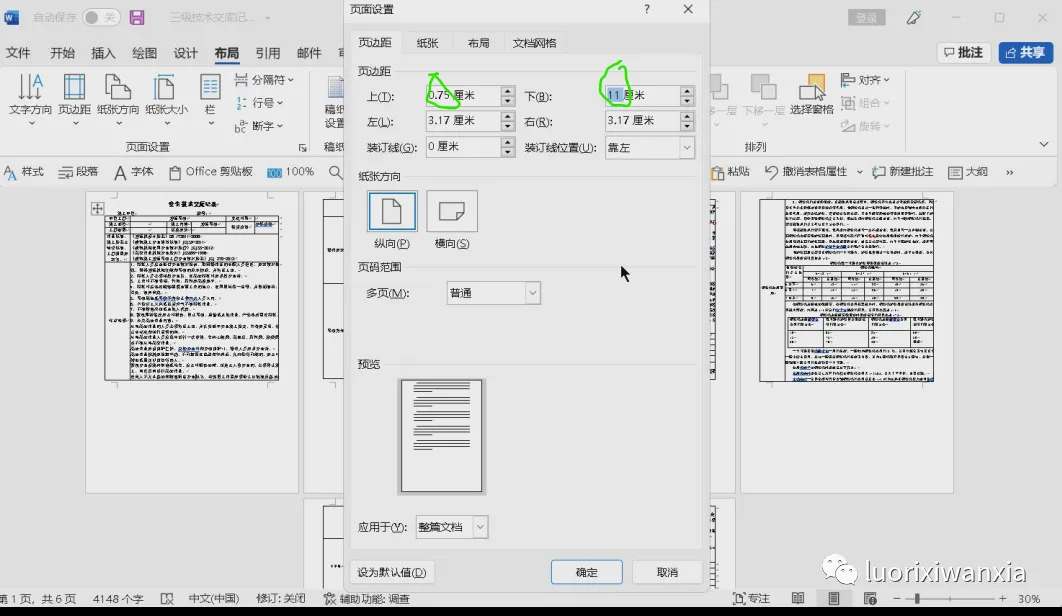Click the Share (共享) button
Viewport: 1062px width, 616px height.
click(1026, 52)
